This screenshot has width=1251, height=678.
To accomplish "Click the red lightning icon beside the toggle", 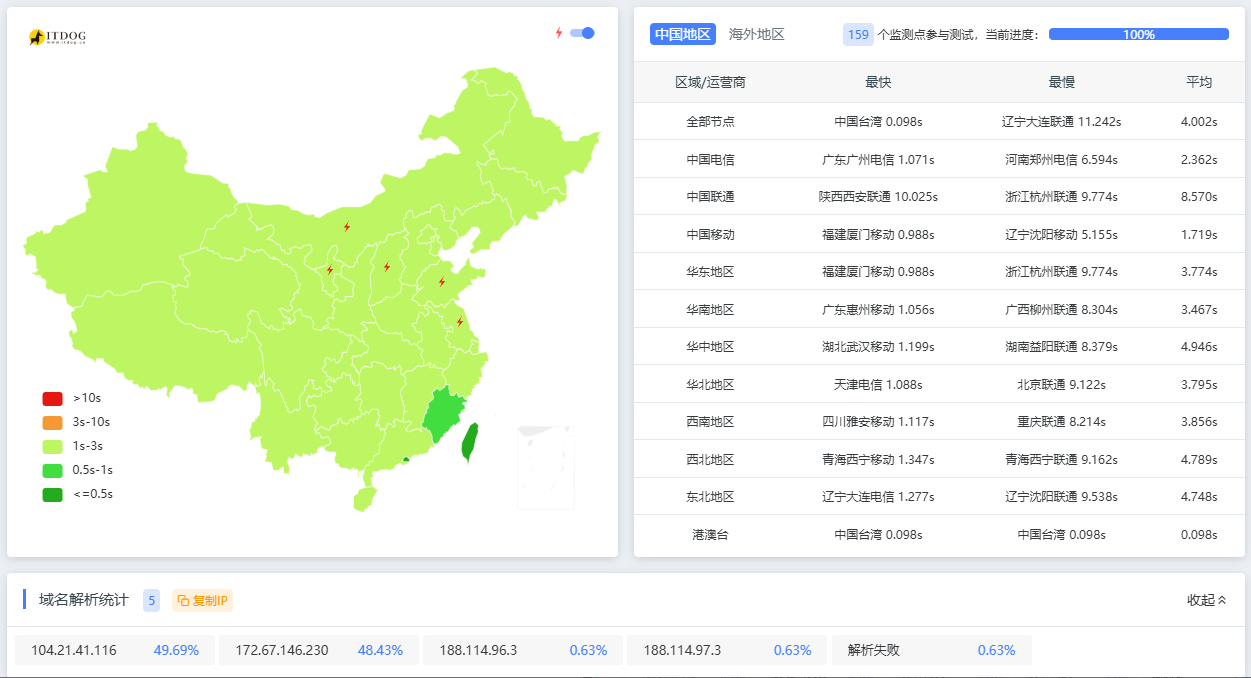I will 559,33.
